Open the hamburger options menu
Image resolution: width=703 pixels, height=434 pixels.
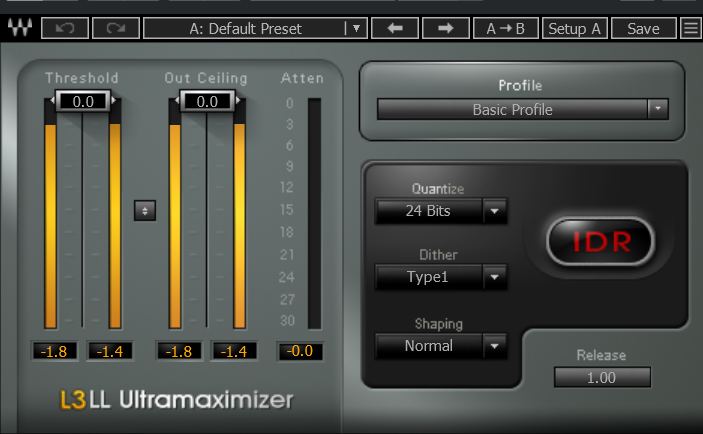691,28
